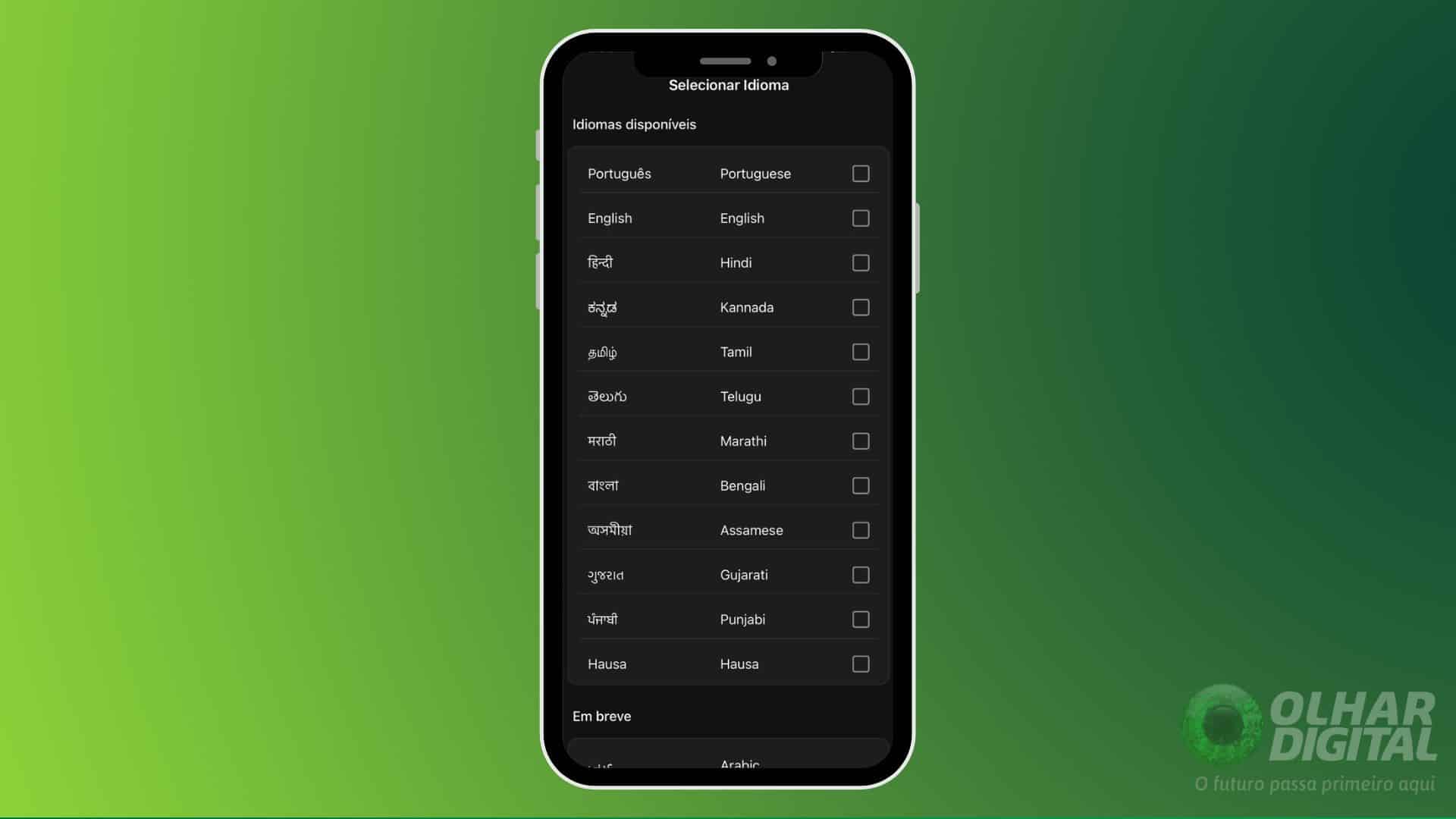Open the Selecionar Idioma screen title
The width and height of the screenshot is (1456, 819).
[729, 85]
